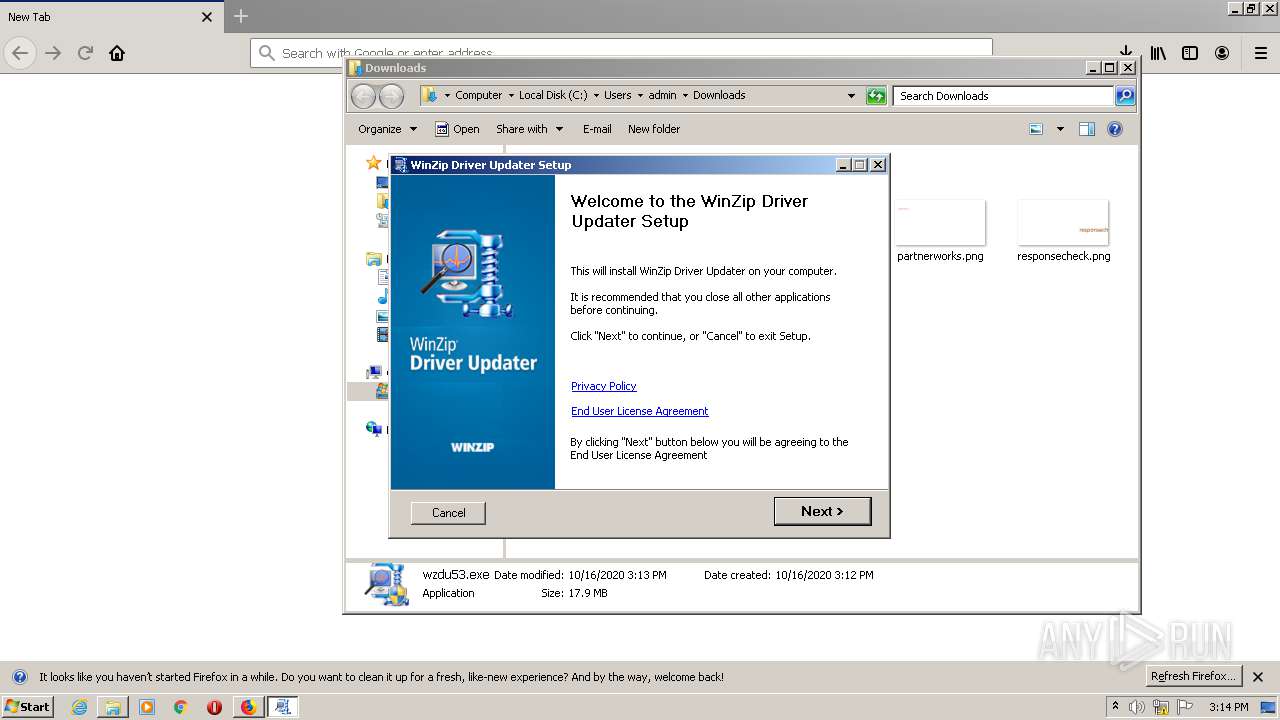Expand the dropdown arrow after admin breadcrumb

tap(685, 95)
